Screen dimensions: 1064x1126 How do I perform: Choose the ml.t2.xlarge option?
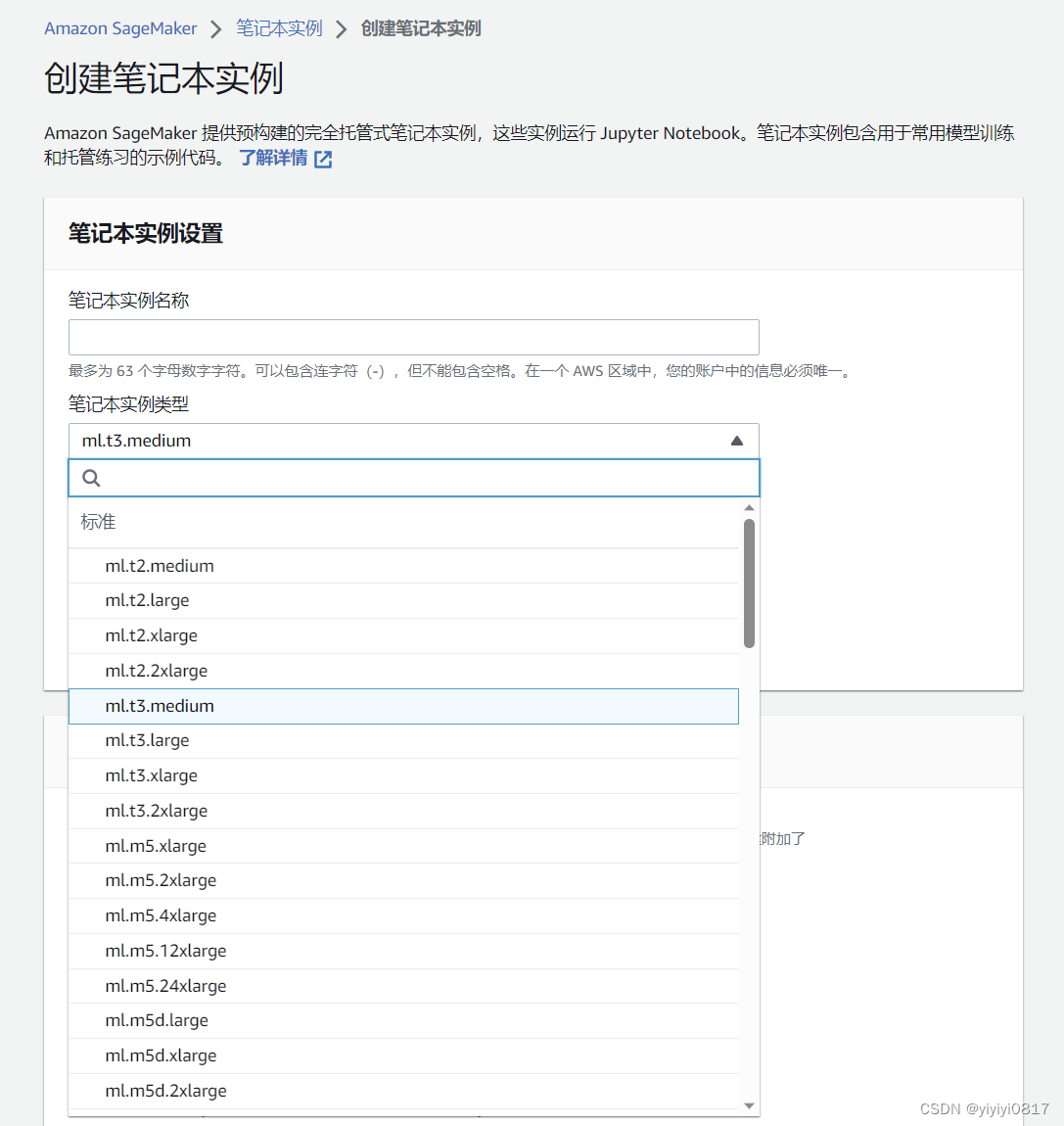point(403,635)
